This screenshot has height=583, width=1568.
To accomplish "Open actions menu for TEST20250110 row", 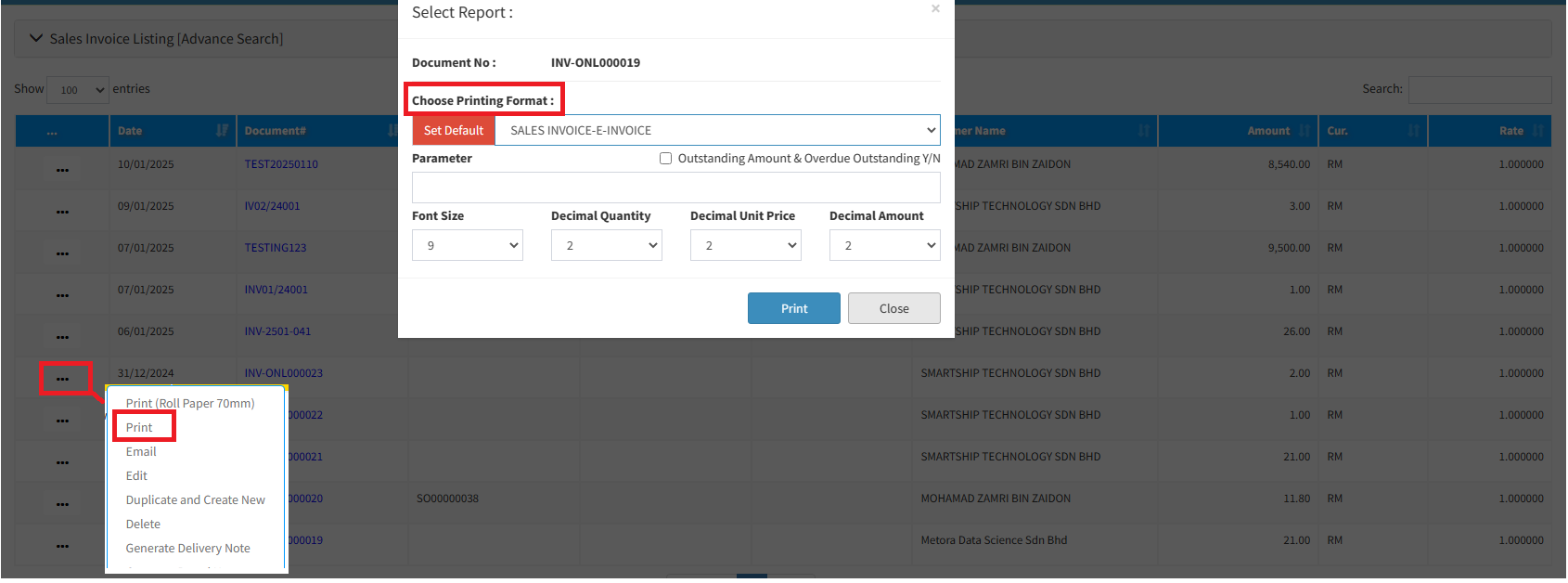I will tap(62, 171).
